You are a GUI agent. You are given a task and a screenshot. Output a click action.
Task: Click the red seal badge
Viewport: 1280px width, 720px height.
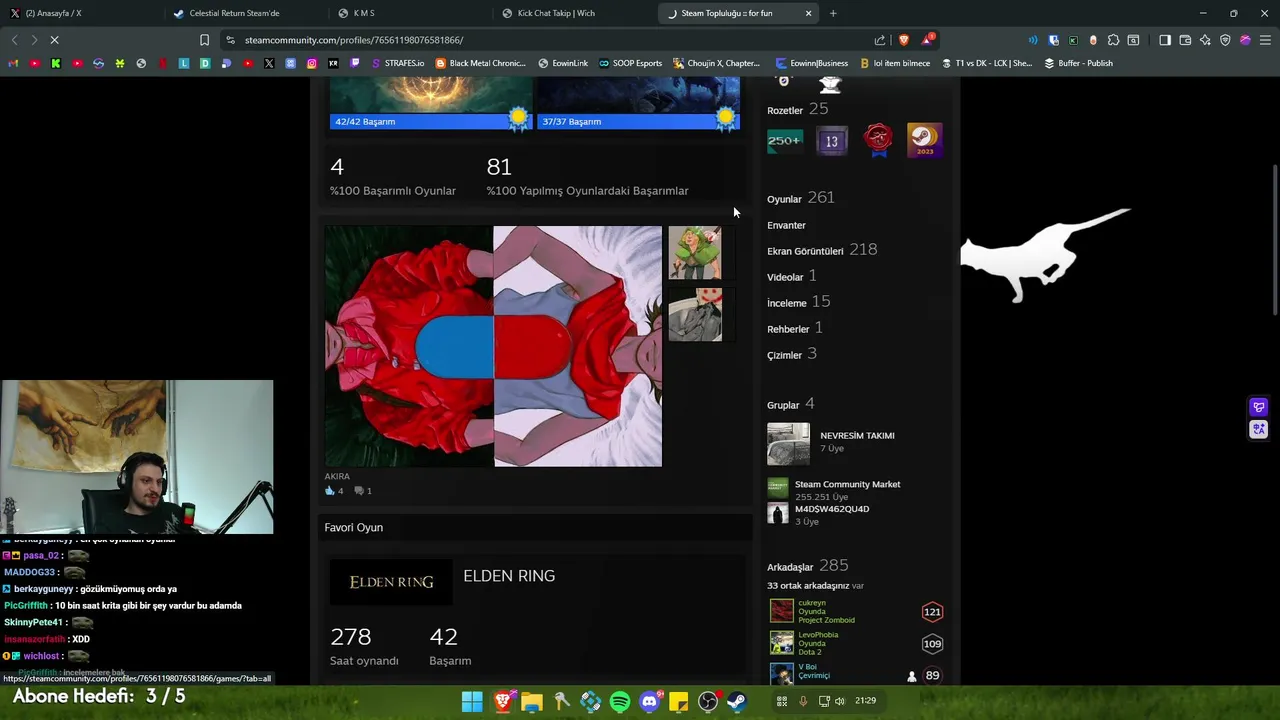pyautogui.click(x=878, y=141)
